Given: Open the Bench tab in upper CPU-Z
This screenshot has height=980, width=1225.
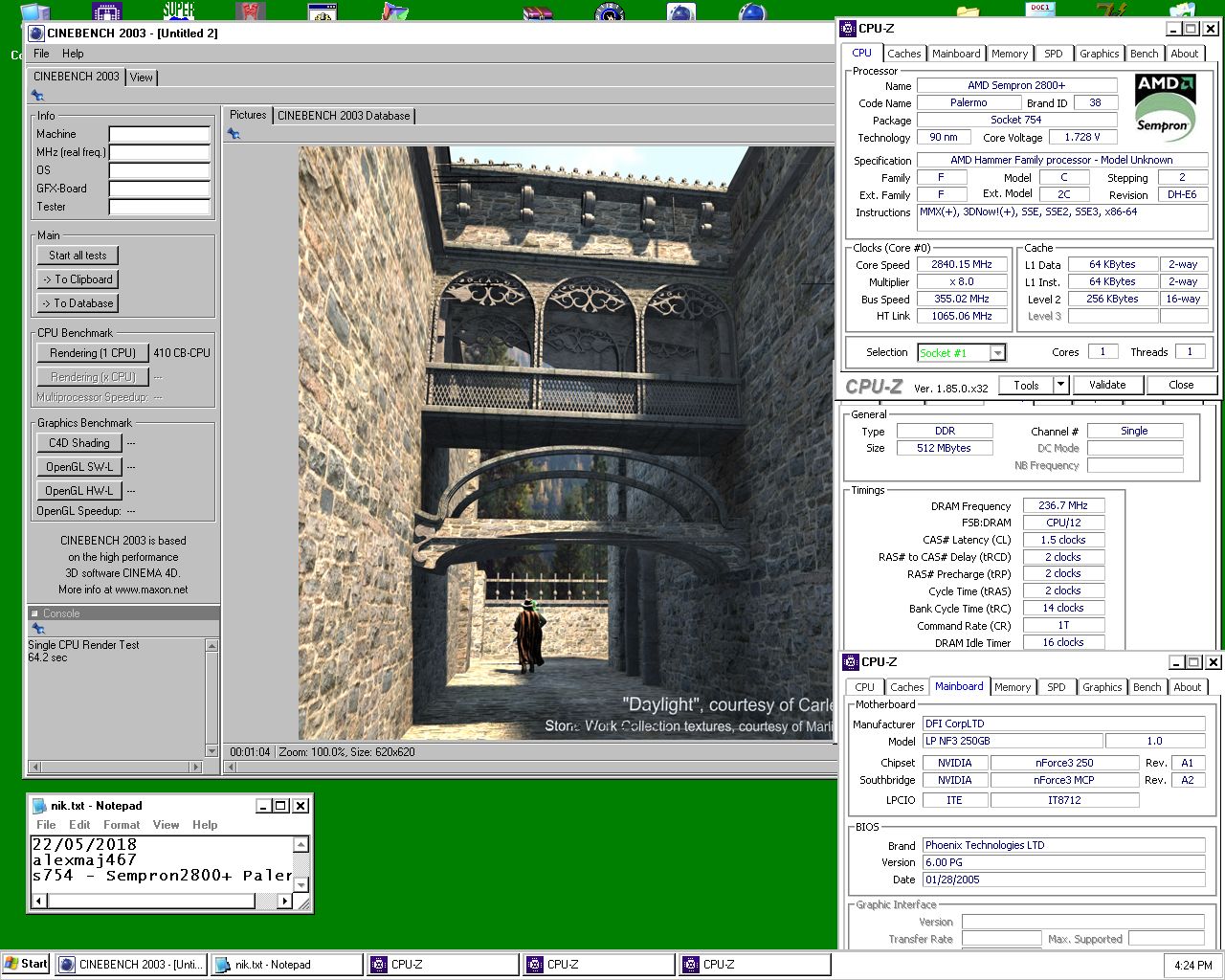Looking at the screenshot, I should click(1144, 54).
